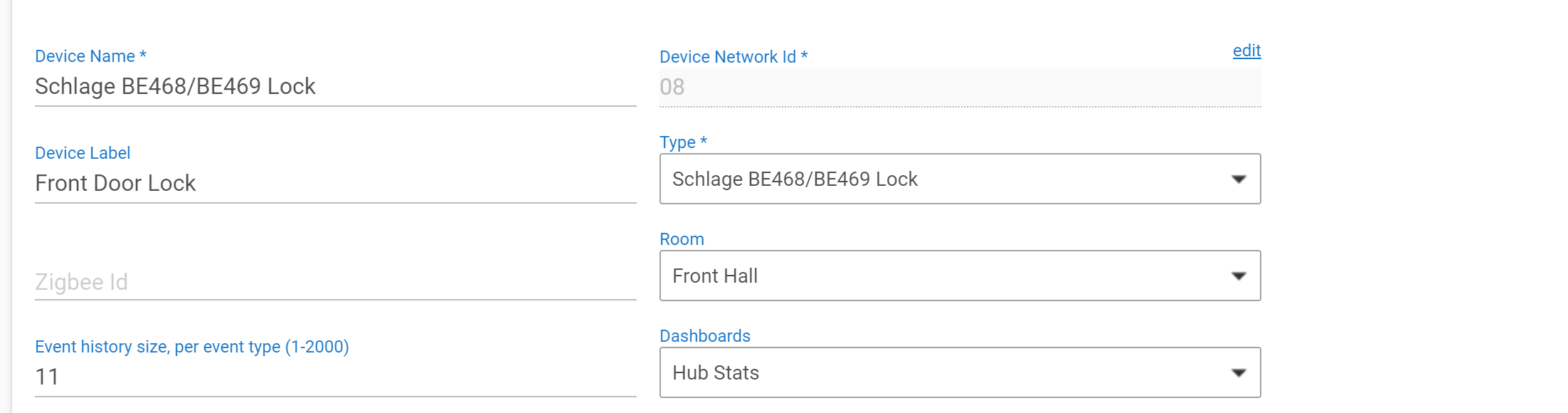The image size is (1568, 413).
Task: Click the Dashboards dropdown arrow icon
Action: coord(1239,373)
